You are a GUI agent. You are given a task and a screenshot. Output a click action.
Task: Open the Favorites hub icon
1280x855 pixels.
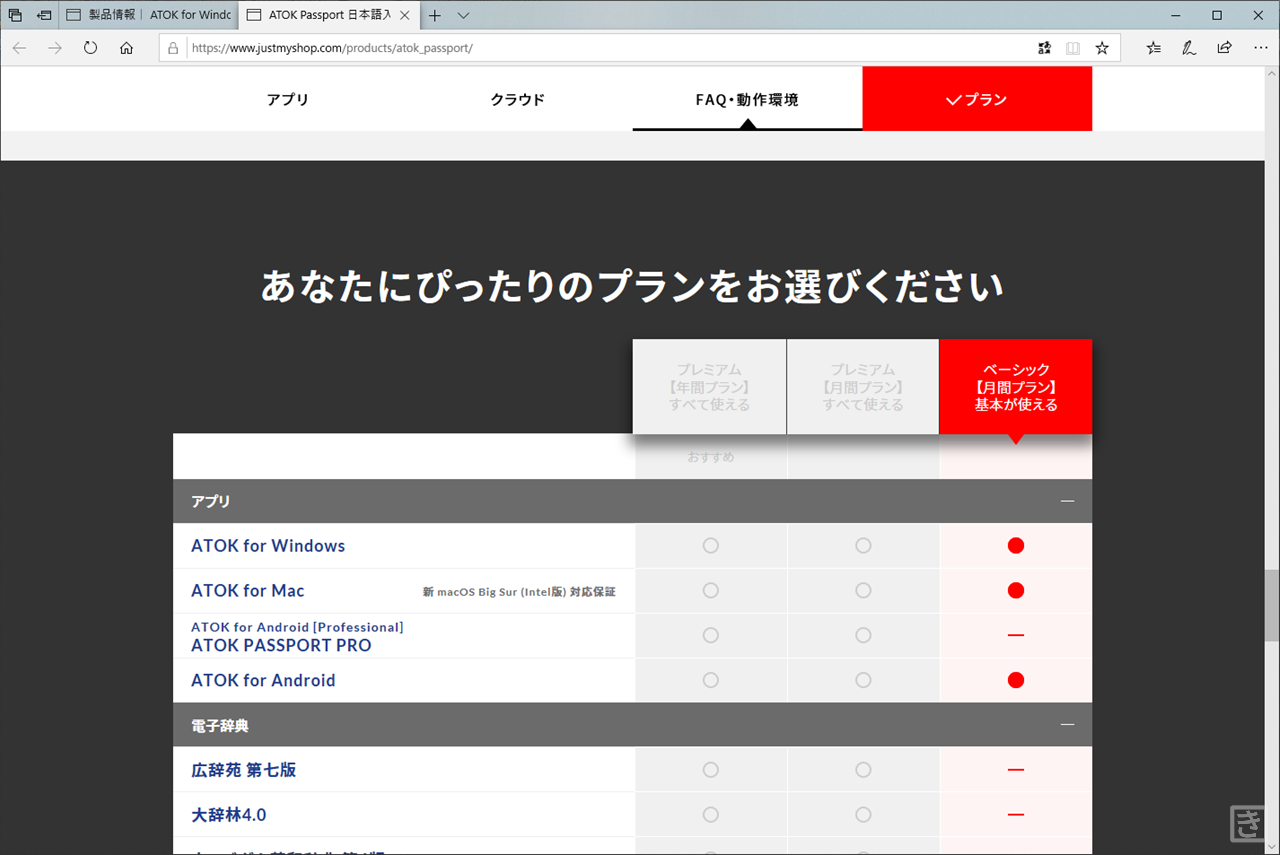coord(1154,48)
